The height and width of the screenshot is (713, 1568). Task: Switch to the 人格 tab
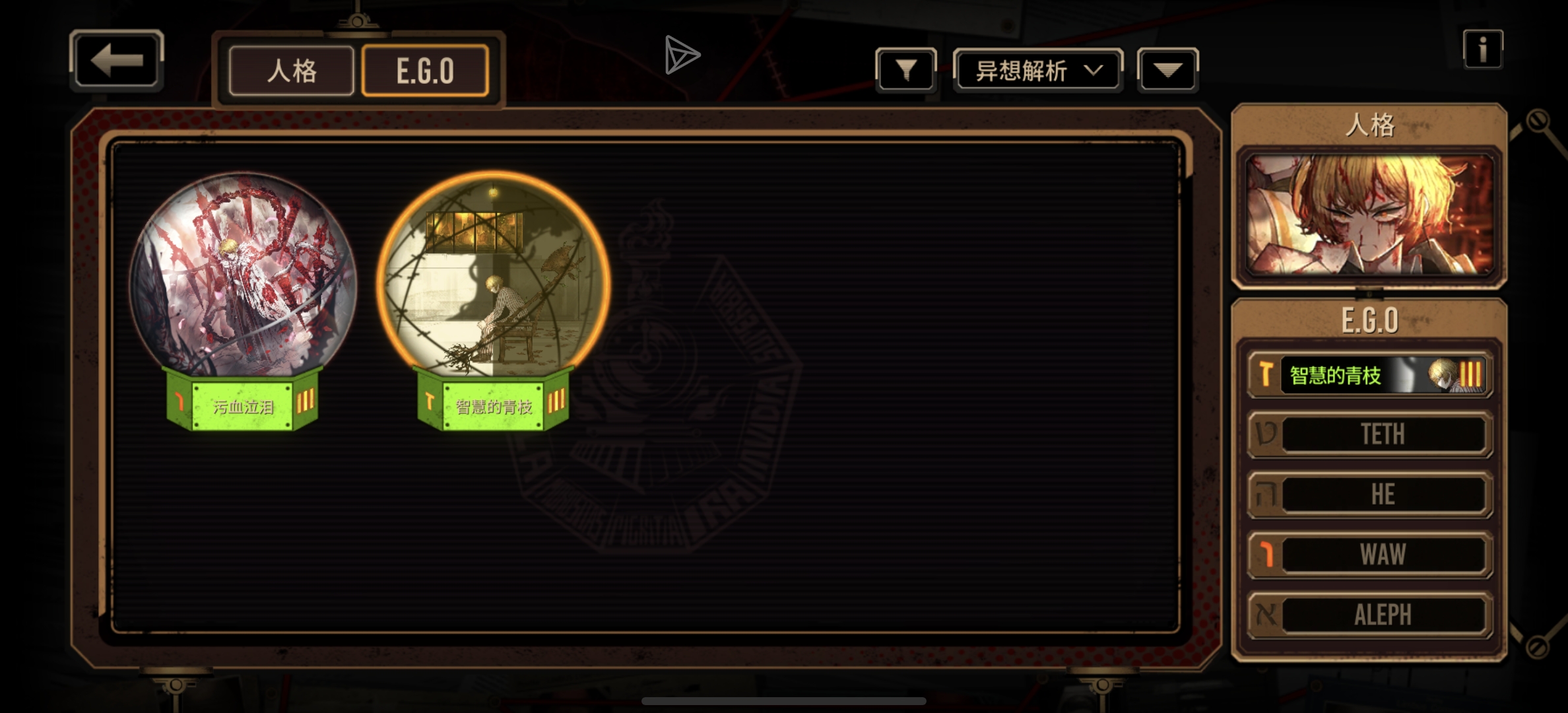point(292,71)
